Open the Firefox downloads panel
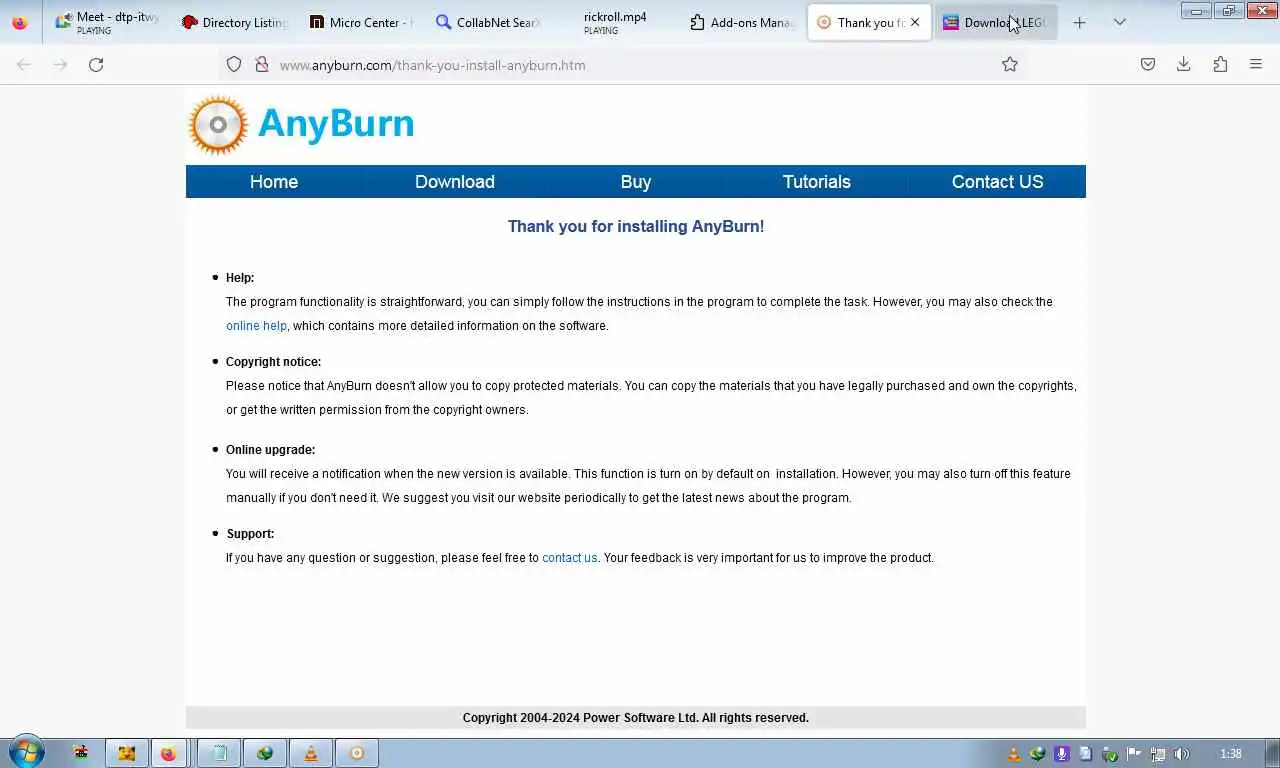Image resolution: width=1280 pixels, height=768 pixels. tap(1184, 64)
